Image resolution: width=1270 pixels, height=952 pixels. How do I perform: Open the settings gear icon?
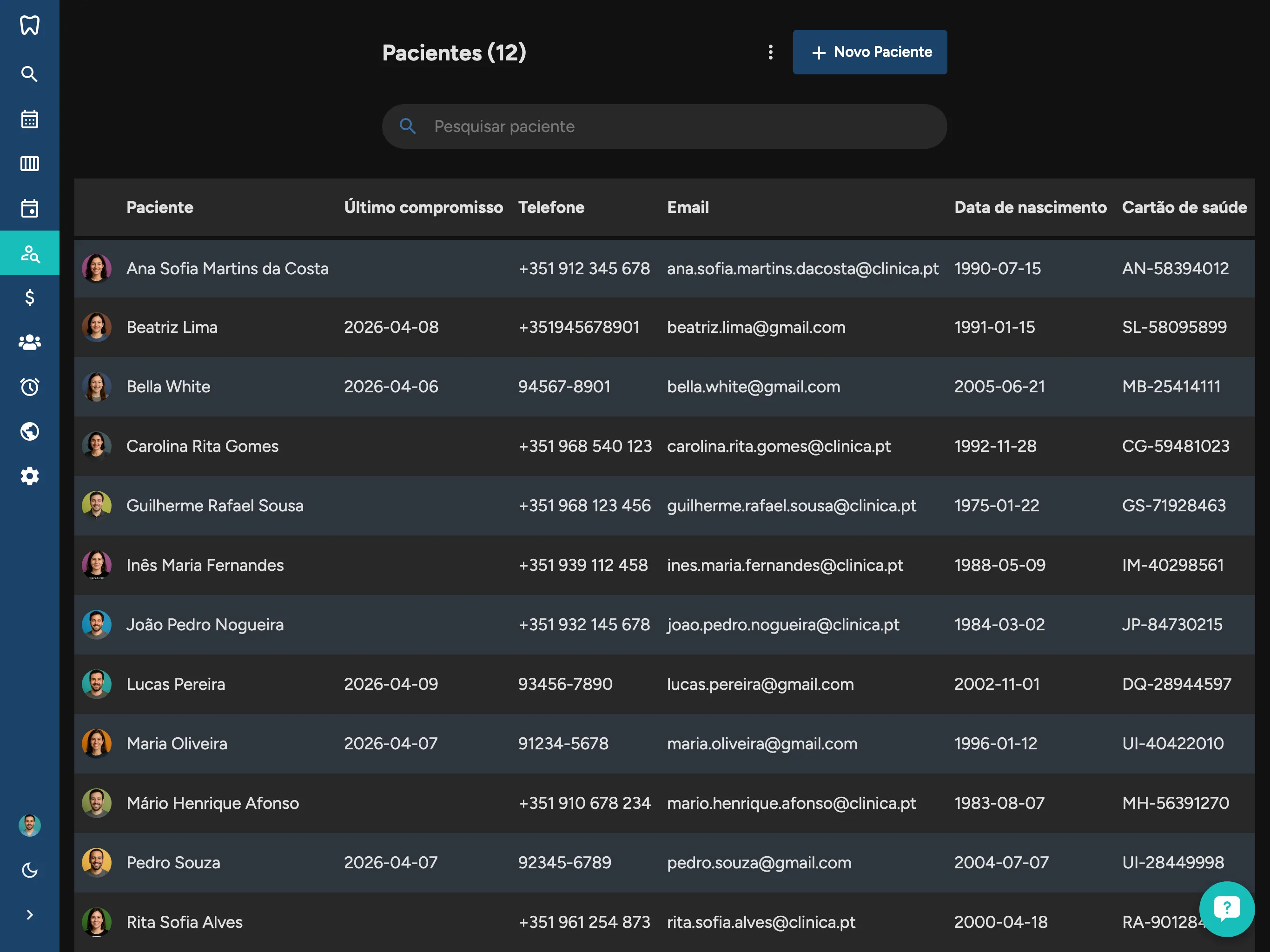(x=29, y=476)
